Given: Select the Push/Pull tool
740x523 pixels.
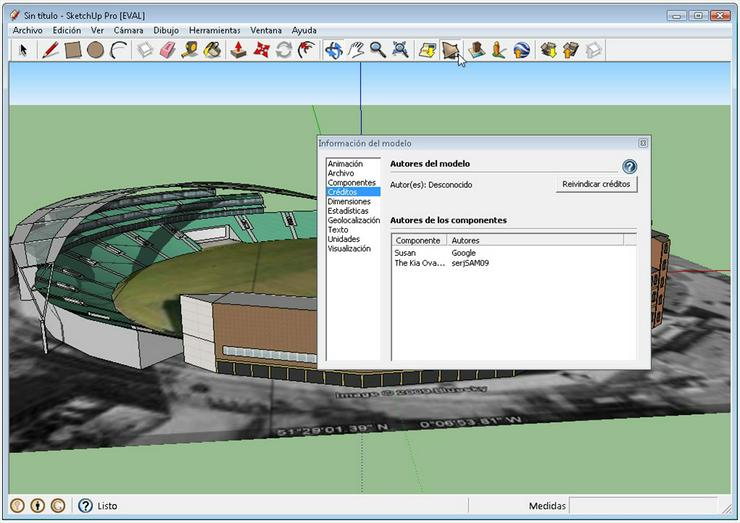Looking at the screenshot, I should tap(238, 50).
